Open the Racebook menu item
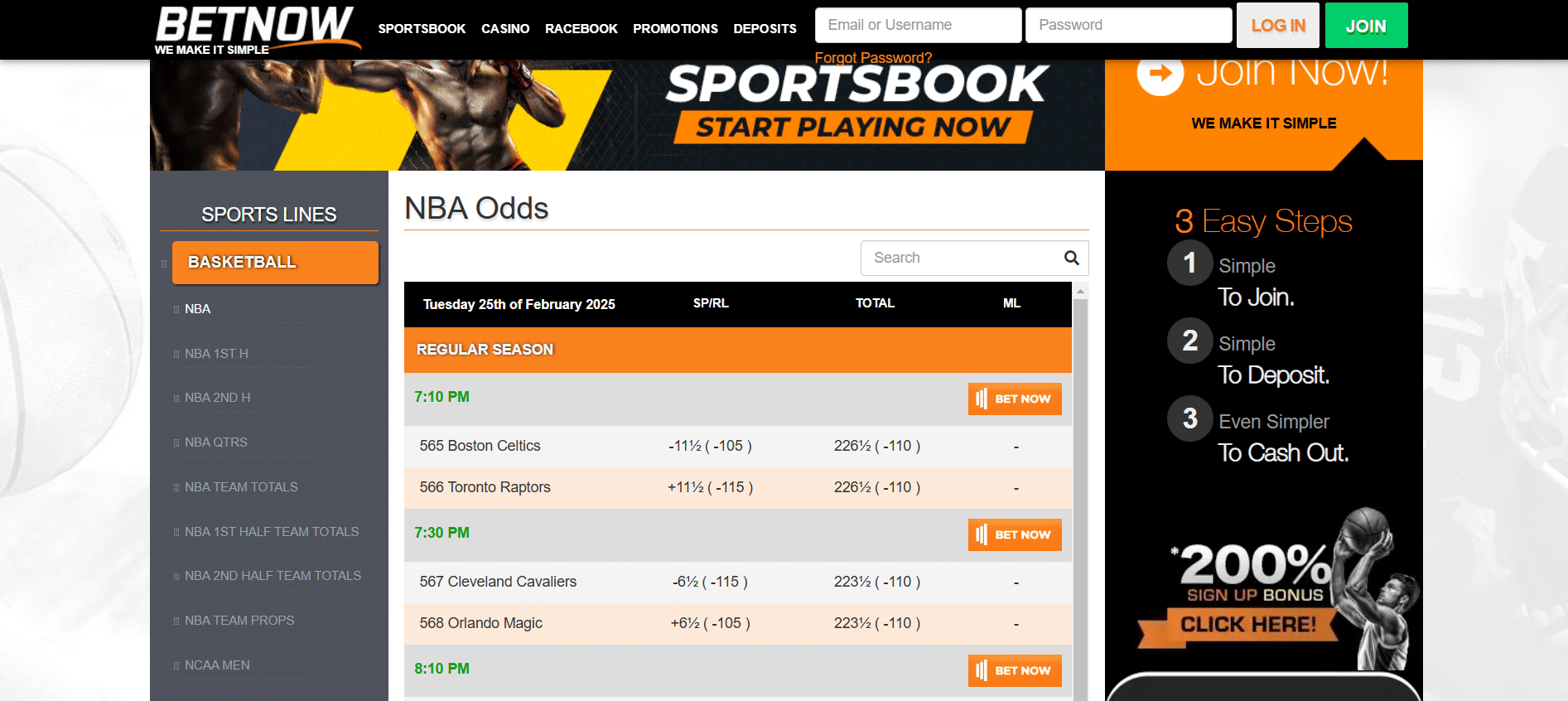The height and width of the screenshot is (701, 1568). pyautogui.click(x=581, y=28)
